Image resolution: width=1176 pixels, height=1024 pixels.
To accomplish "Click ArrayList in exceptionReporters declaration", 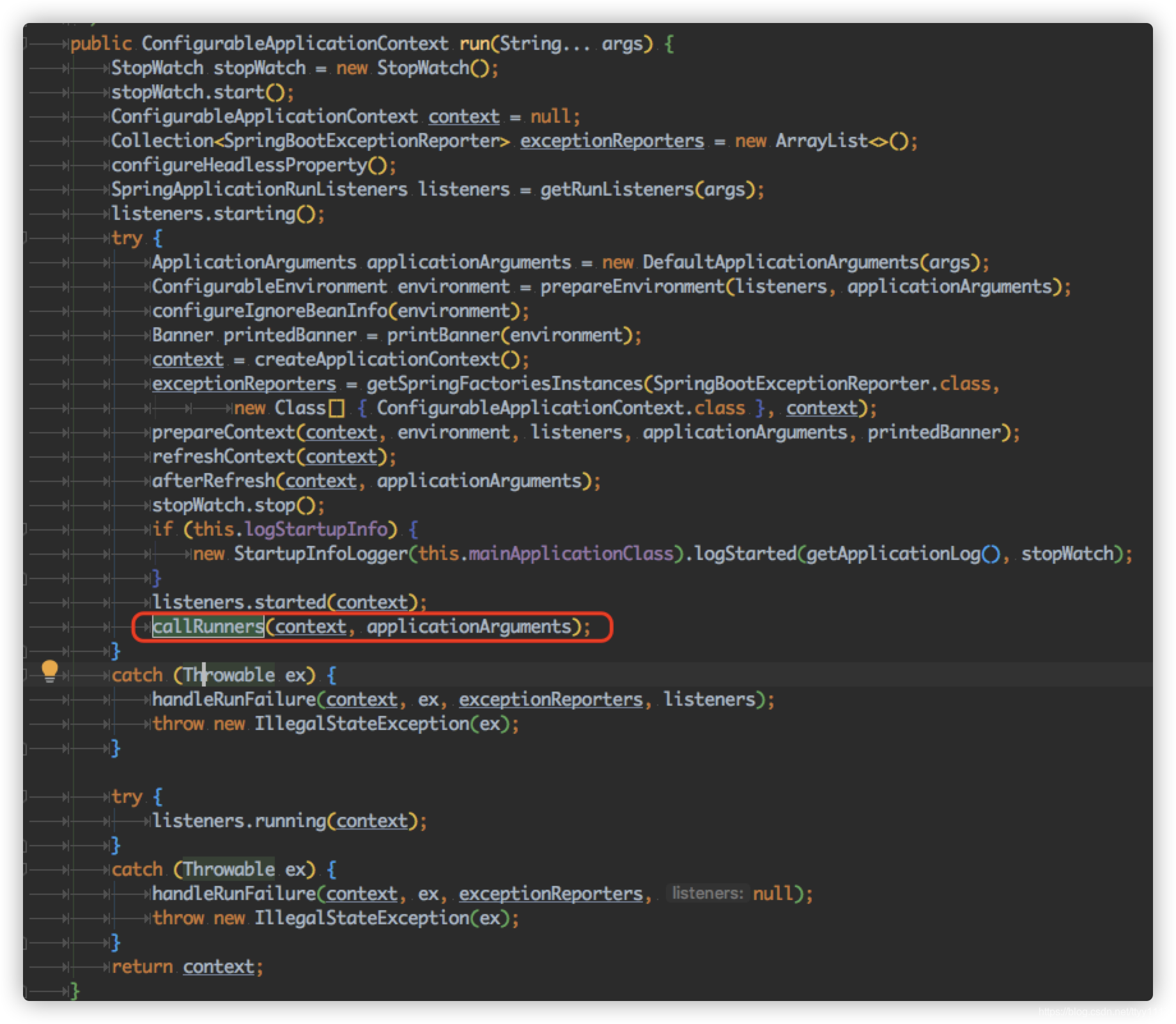I will [x=822, y=141].
